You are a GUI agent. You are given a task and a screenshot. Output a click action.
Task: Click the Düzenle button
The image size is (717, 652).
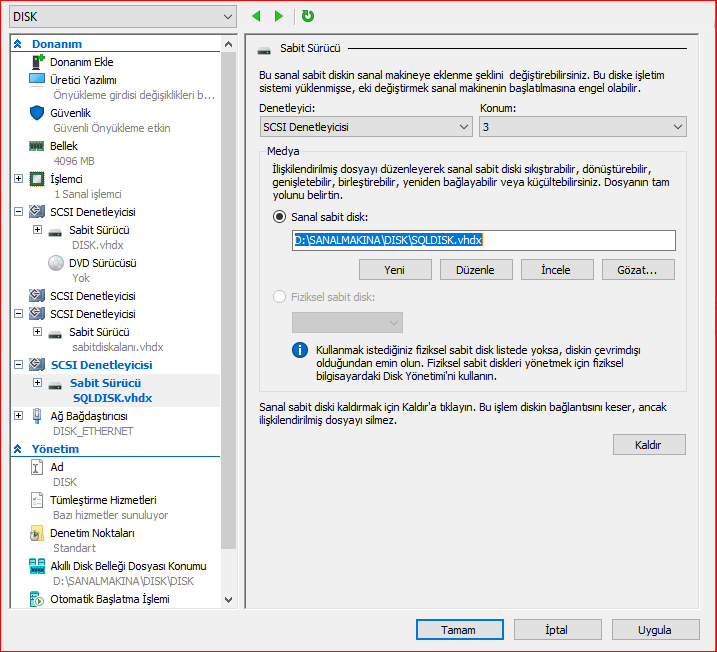click(x=476, y=270)
